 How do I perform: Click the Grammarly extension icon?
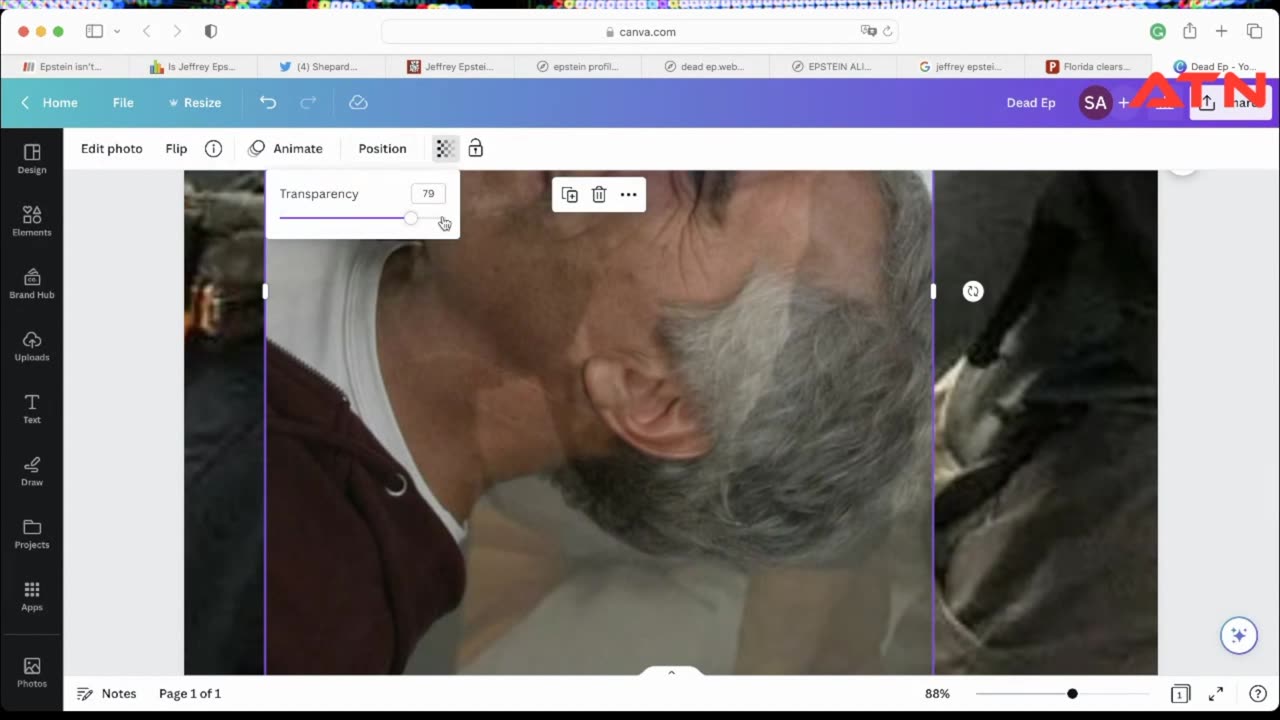pos(1158,31)
